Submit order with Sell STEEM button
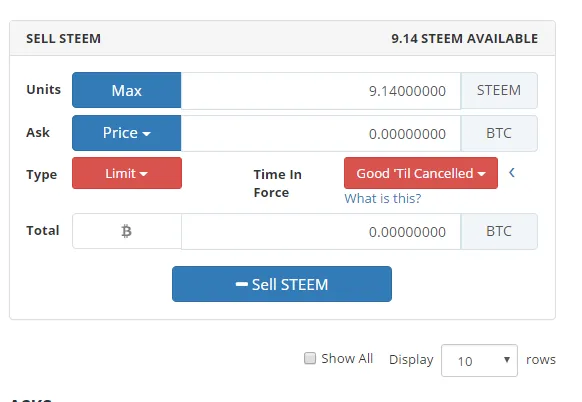This screenshot has width=582, height=402. point(282,284)
